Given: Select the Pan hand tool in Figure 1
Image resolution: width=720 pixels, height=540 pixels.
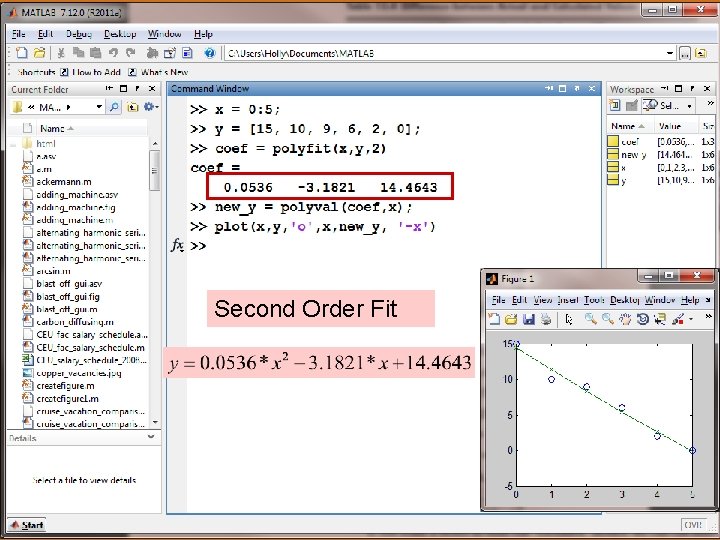Looking at the screenshot, I should coord(625,319).
